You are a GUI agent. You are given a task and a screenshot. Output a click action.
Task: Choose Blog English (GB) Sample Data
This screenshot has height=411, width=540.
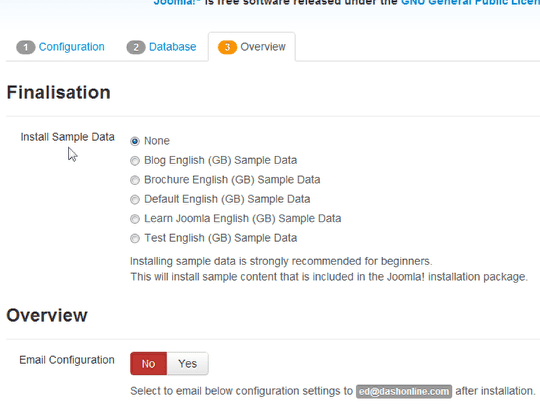(x=135, y=161)
